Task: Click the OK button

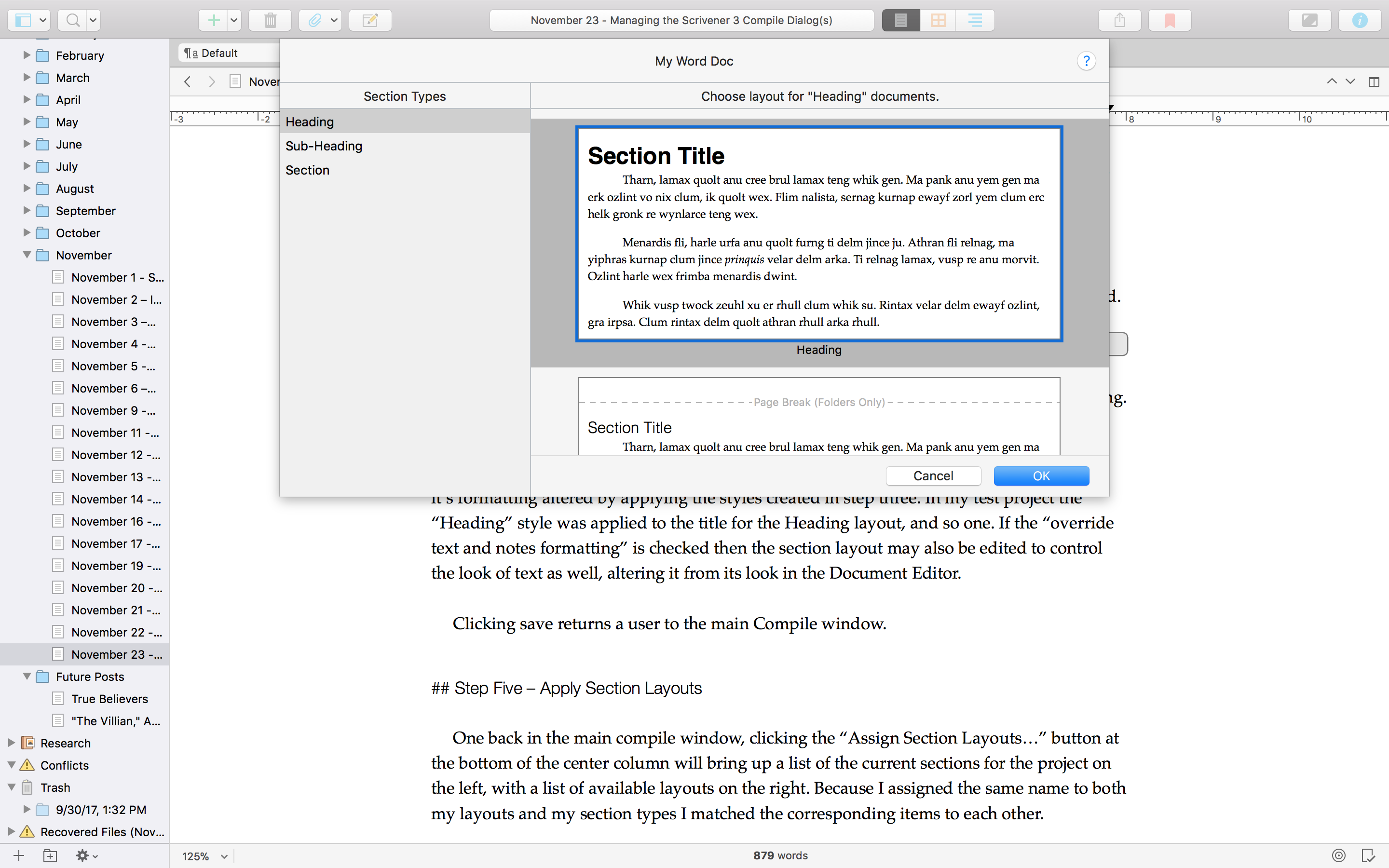Action: (x=1041, y=476)
